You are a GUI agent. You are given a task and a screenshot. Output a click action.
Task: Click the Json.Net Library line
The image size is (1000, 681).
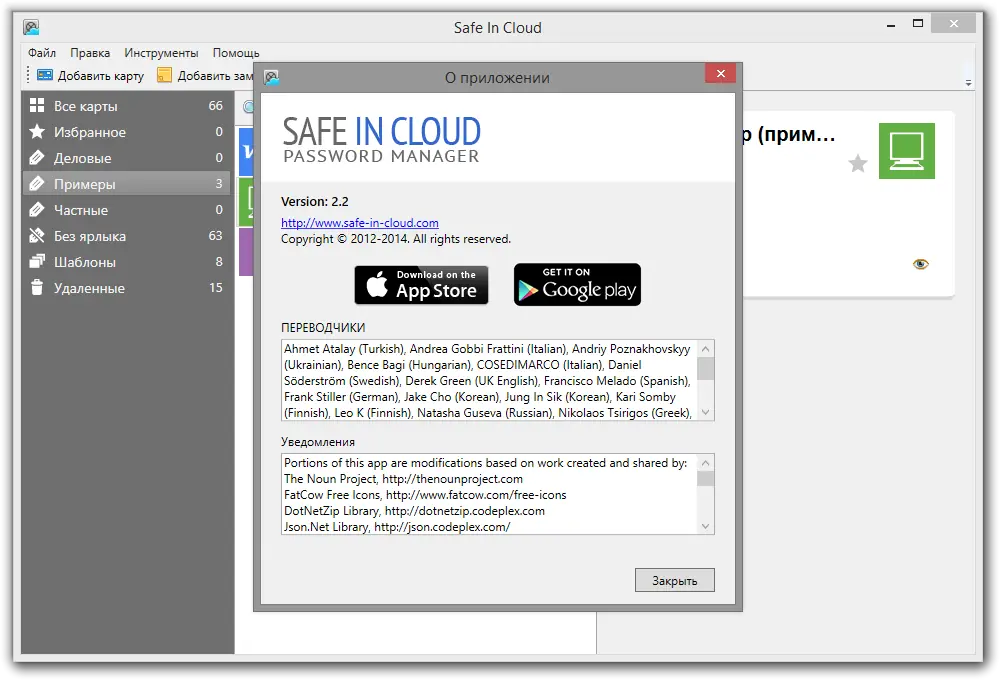click(x=397, y=527)
